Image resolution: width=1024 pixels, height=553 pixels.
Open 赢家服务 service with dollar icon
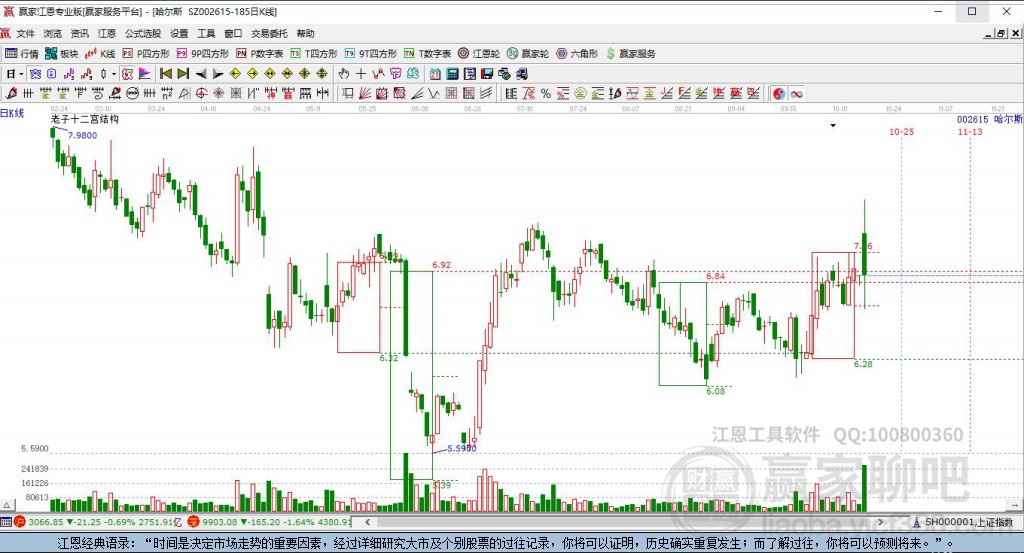pyautogui.click(x=630, y=54)
